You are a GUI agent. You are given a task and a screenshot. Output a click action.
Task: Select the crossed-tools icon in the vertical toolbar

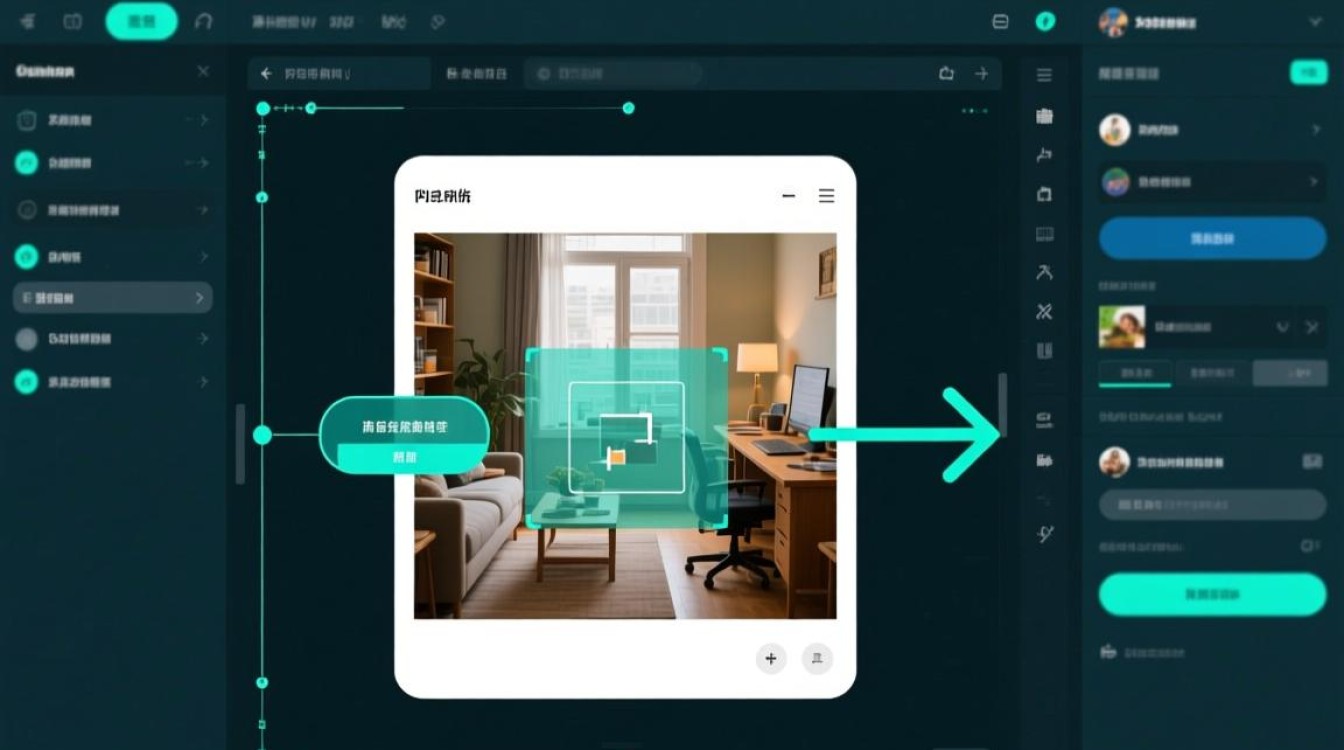1044,312
